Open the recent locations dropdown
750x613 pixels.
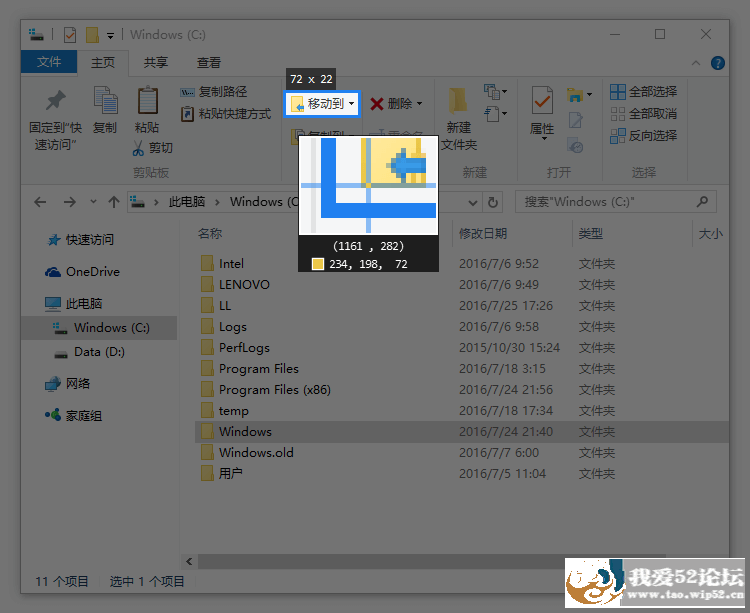(93, 202)
